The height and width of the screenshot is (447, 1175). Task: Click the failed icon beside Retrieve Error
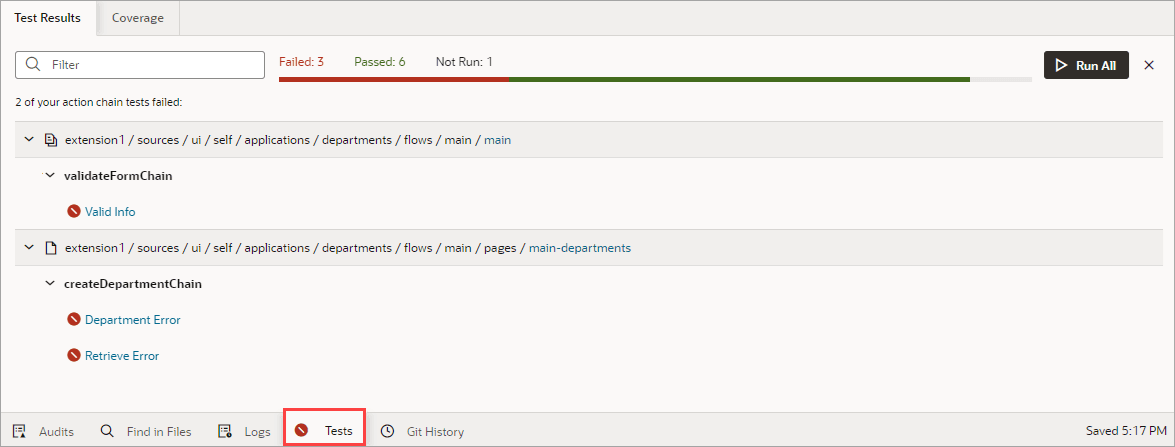[x=73, y=356]
